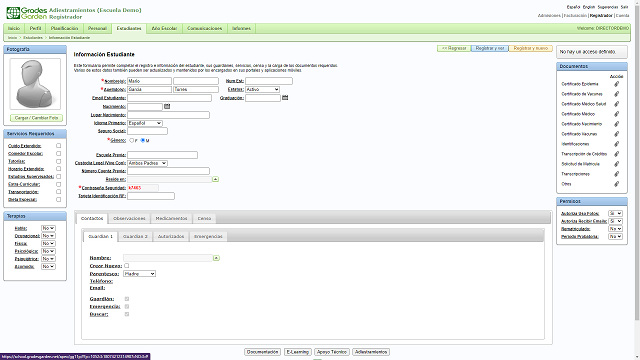Click paperclip beside Certificado Vacunas row
Viewport: 640px width, 360px height.
click(x=616, y=134)
